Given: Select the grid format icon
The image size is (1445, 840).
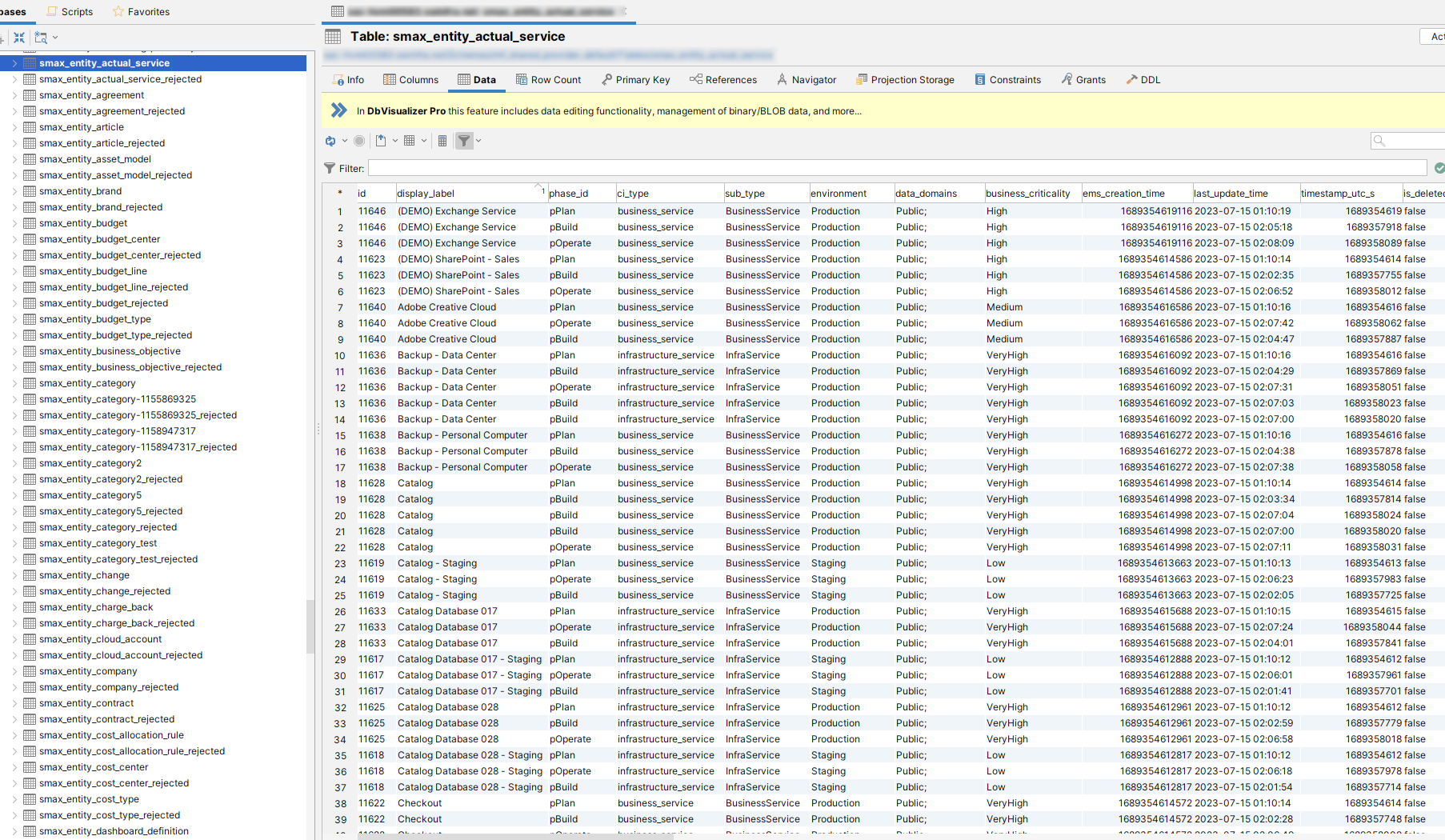Looking at the screenshot, I should click(411, 140).
